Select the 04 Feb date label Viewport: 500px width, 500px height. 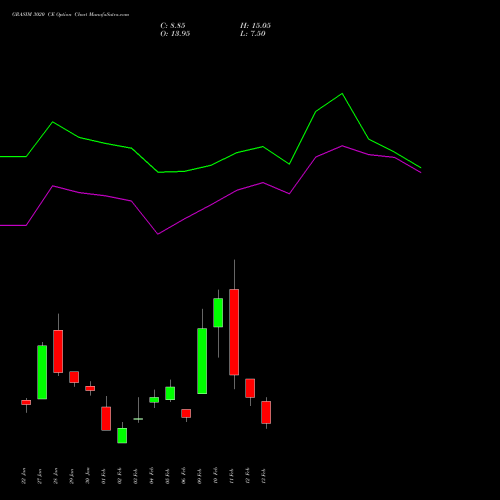[151, 476]
